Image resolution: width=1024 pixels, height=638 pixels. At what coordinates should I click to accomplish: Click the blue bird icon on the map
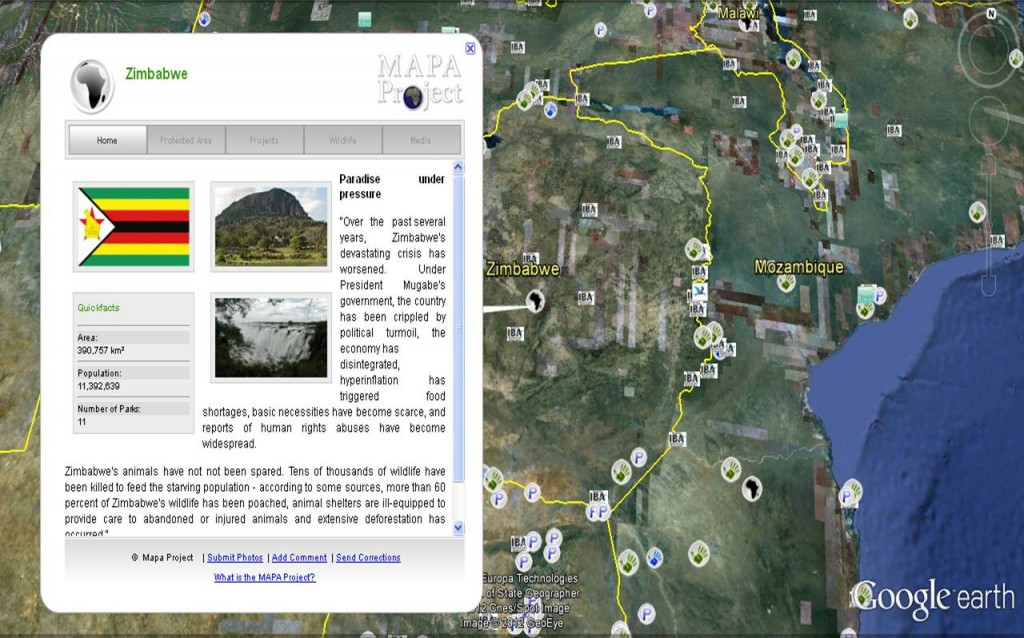pyautogui.click(x=699, y=291)
